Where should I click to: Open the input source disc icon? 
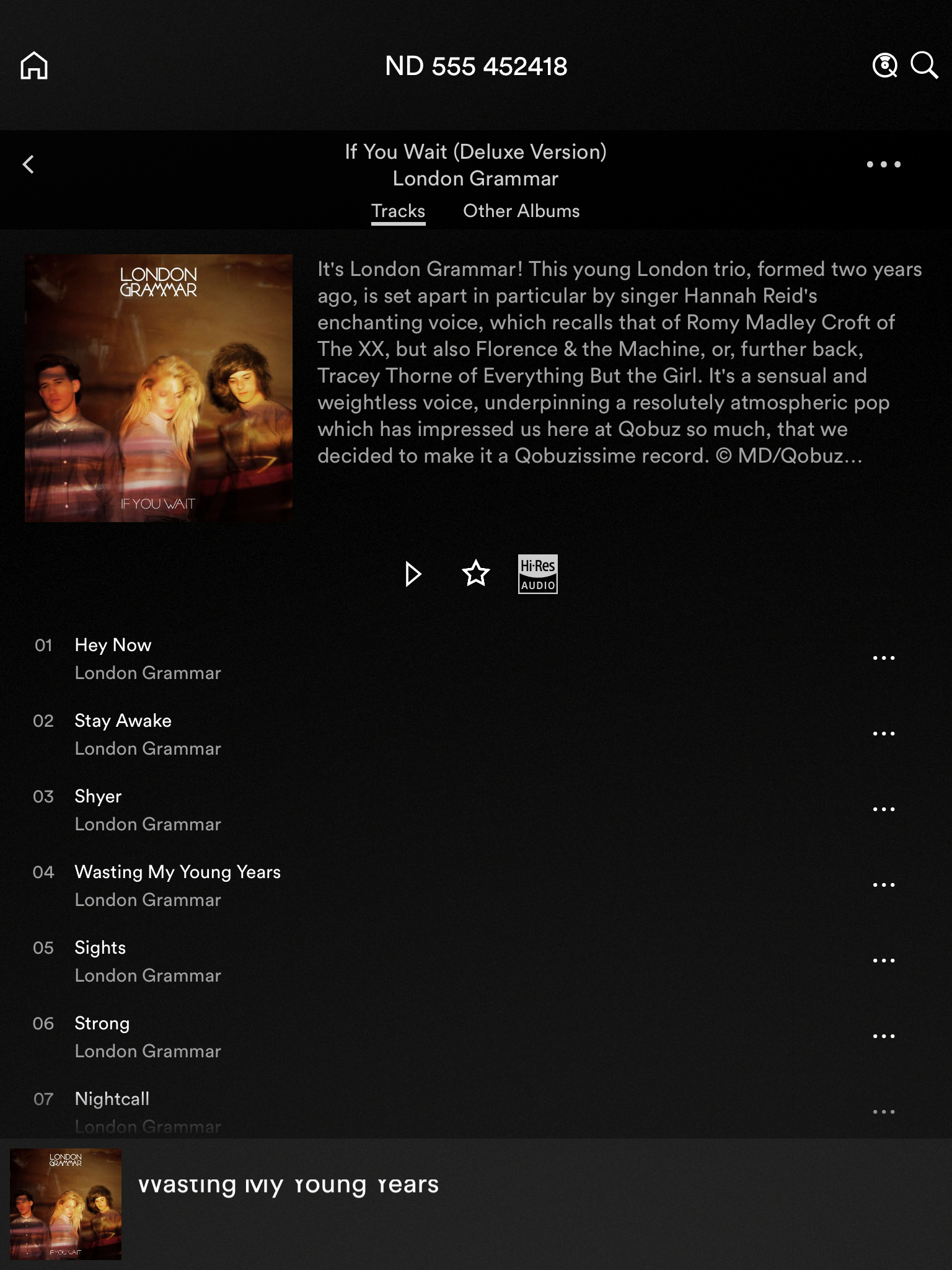885,65
